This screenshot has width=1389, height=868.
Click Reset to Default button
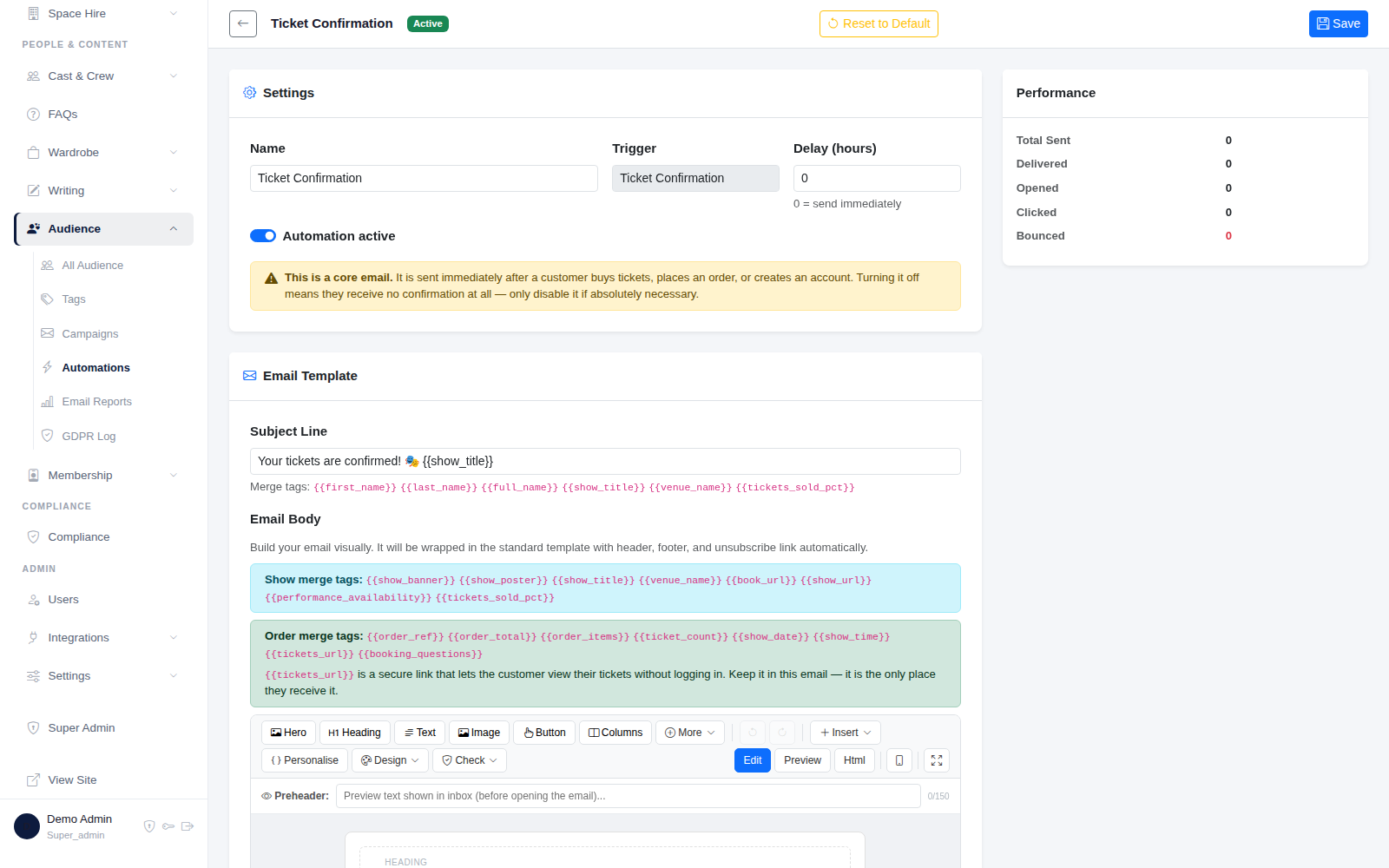coord(879,23)
